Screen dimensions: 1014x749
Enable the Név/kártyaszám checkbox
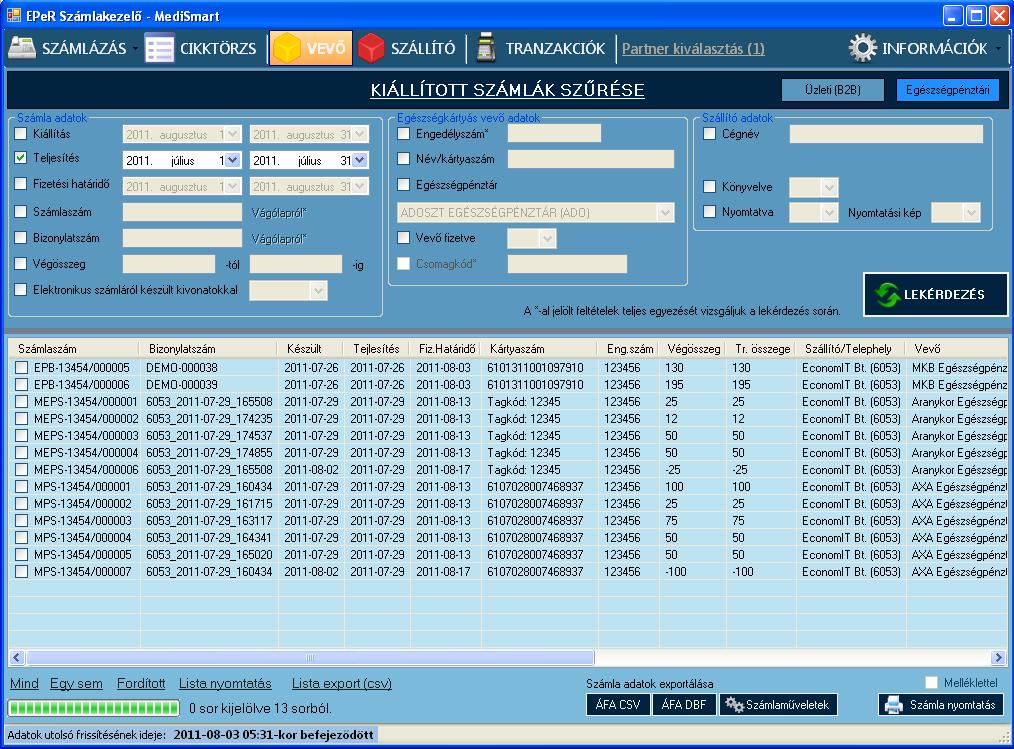point(404,158)
